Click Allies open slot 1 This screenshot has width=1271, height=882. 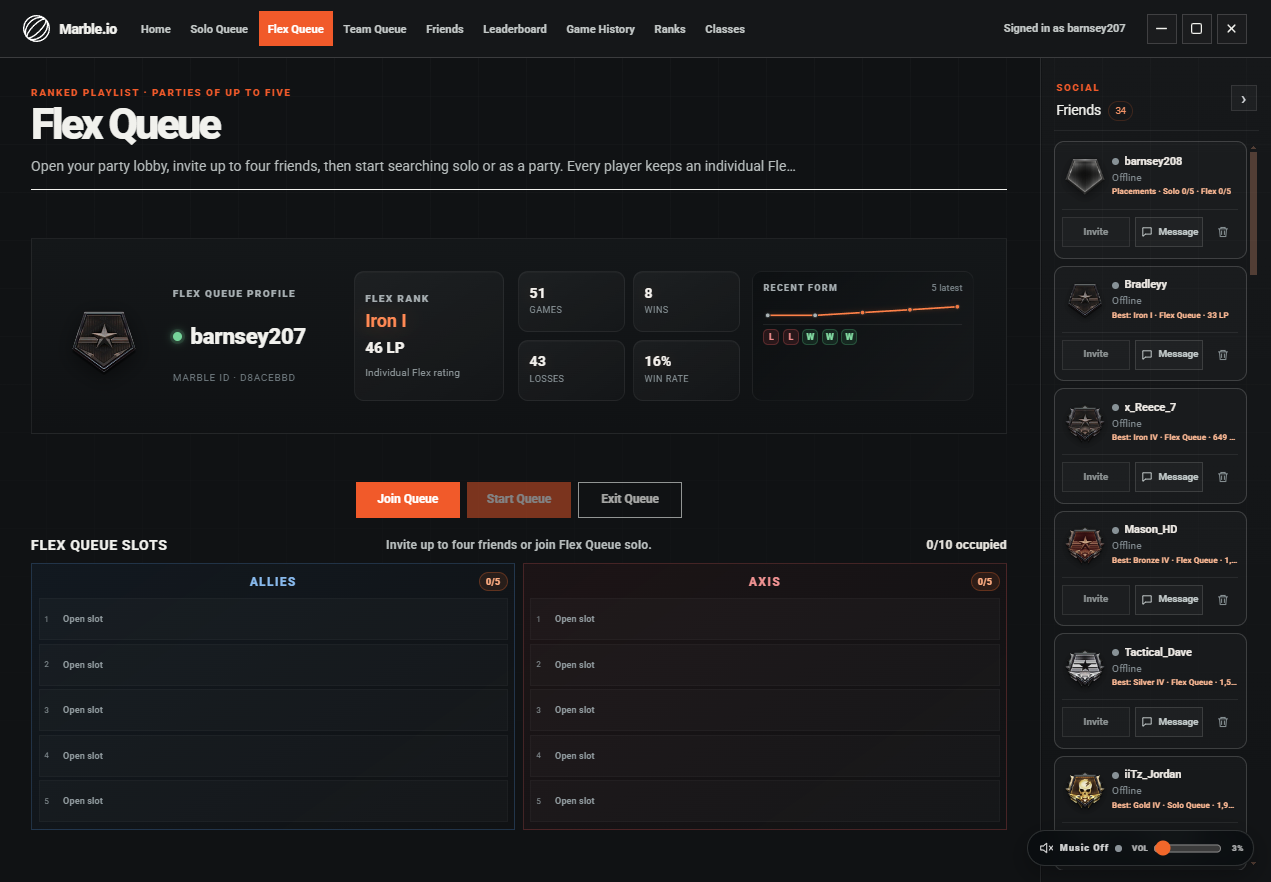[273, 619]
